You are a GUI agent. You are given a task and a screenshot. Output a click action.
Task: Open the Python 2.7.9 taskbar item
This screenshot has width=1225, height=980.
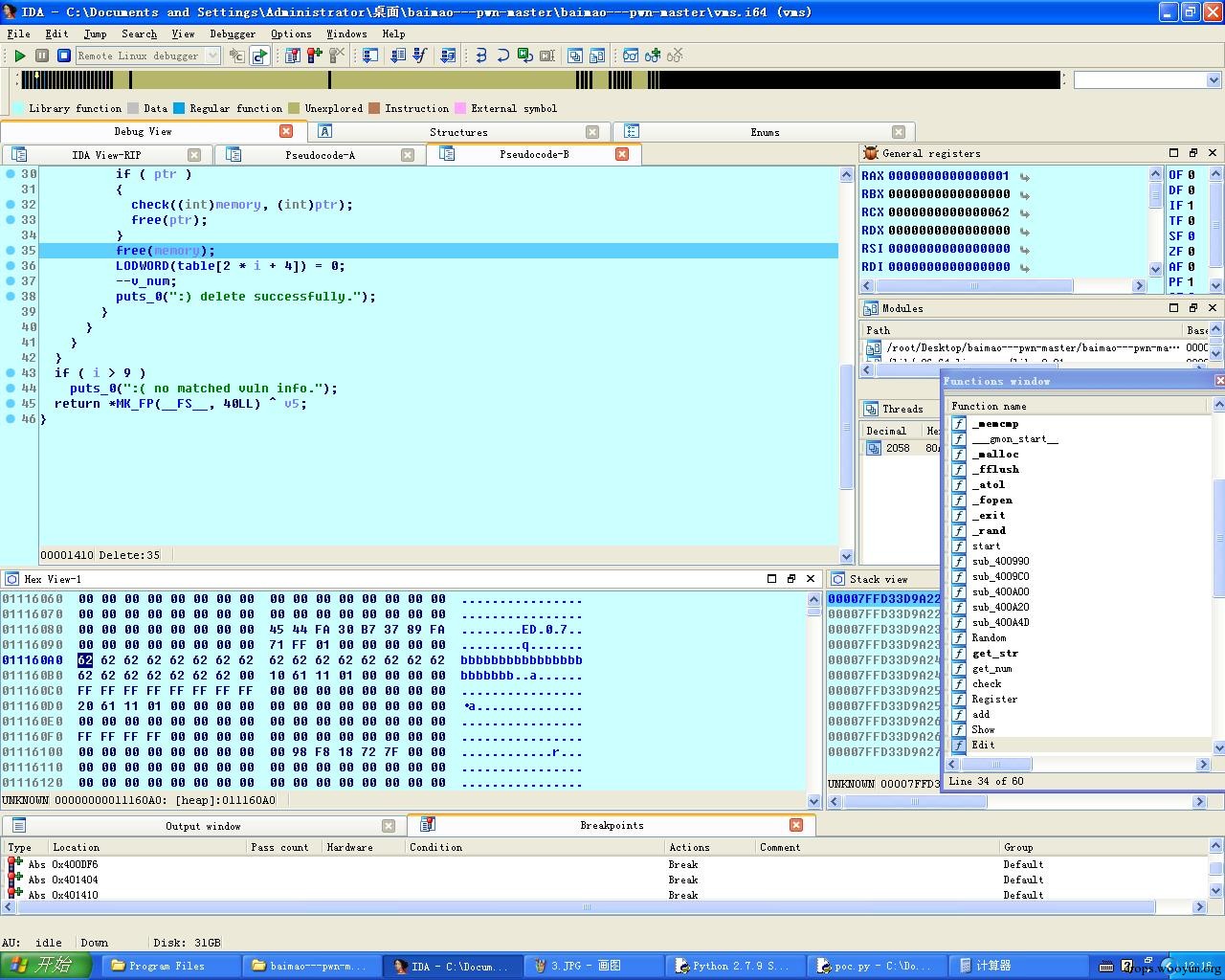[x=732, y=966]
